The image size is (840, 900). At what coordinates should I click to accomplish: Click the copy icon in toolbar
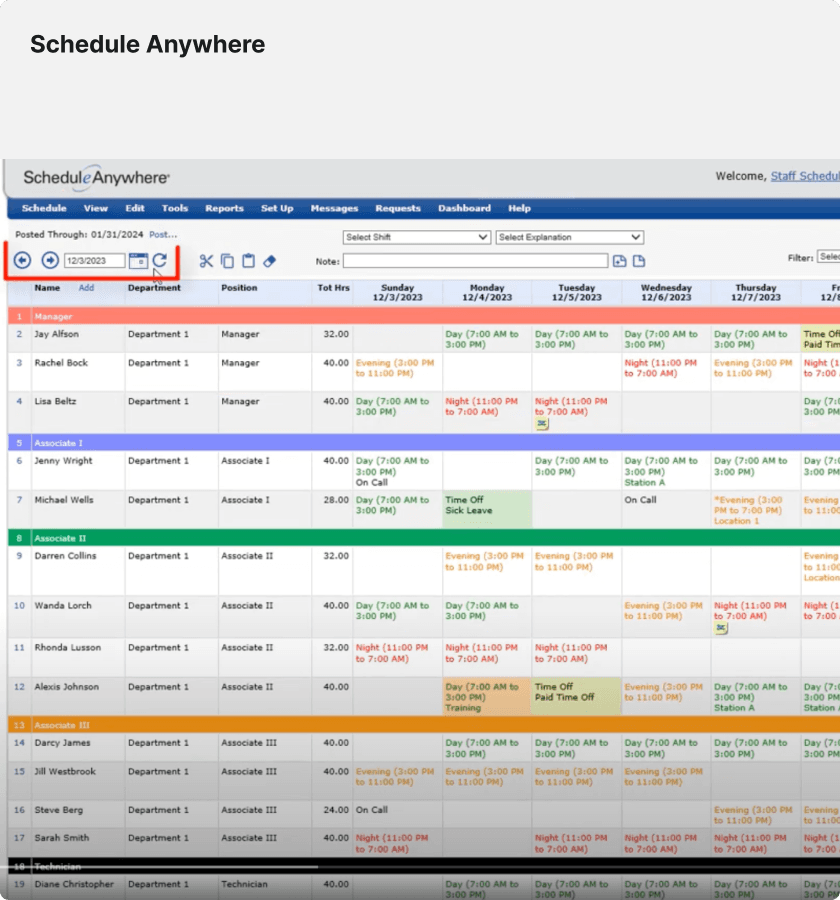pos(227,261)
